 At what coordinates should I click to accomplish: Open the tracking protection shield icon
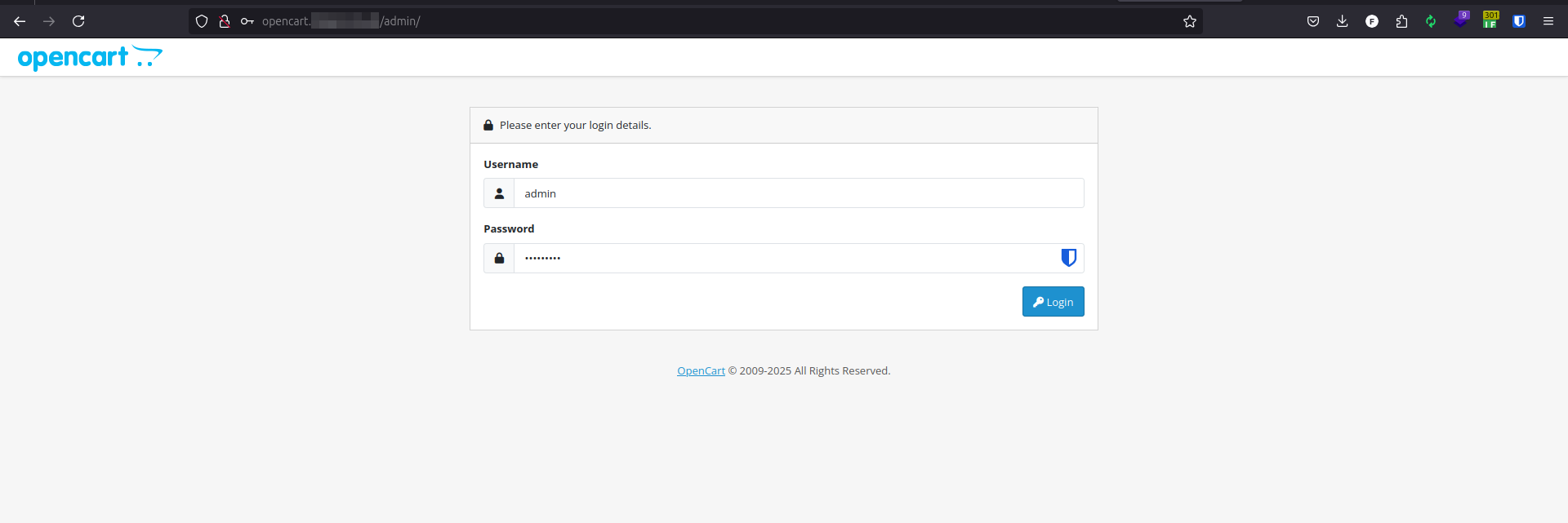pos(202,21)
